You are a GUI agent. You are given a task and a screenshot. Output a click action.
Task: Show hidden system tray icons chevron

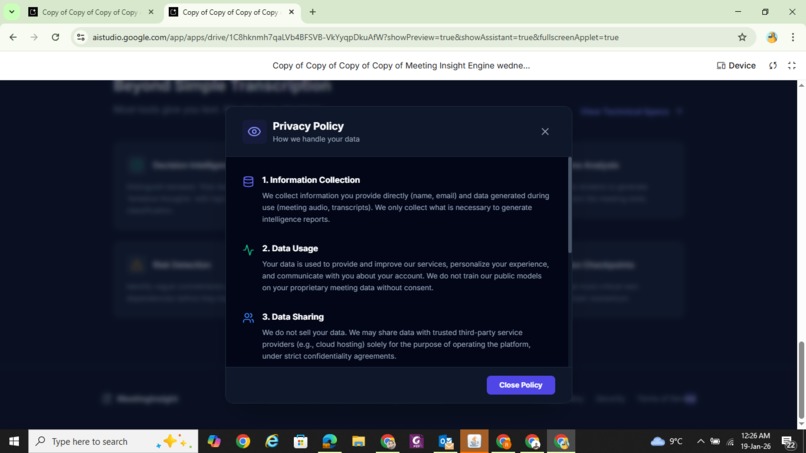(x=700, y=441)
